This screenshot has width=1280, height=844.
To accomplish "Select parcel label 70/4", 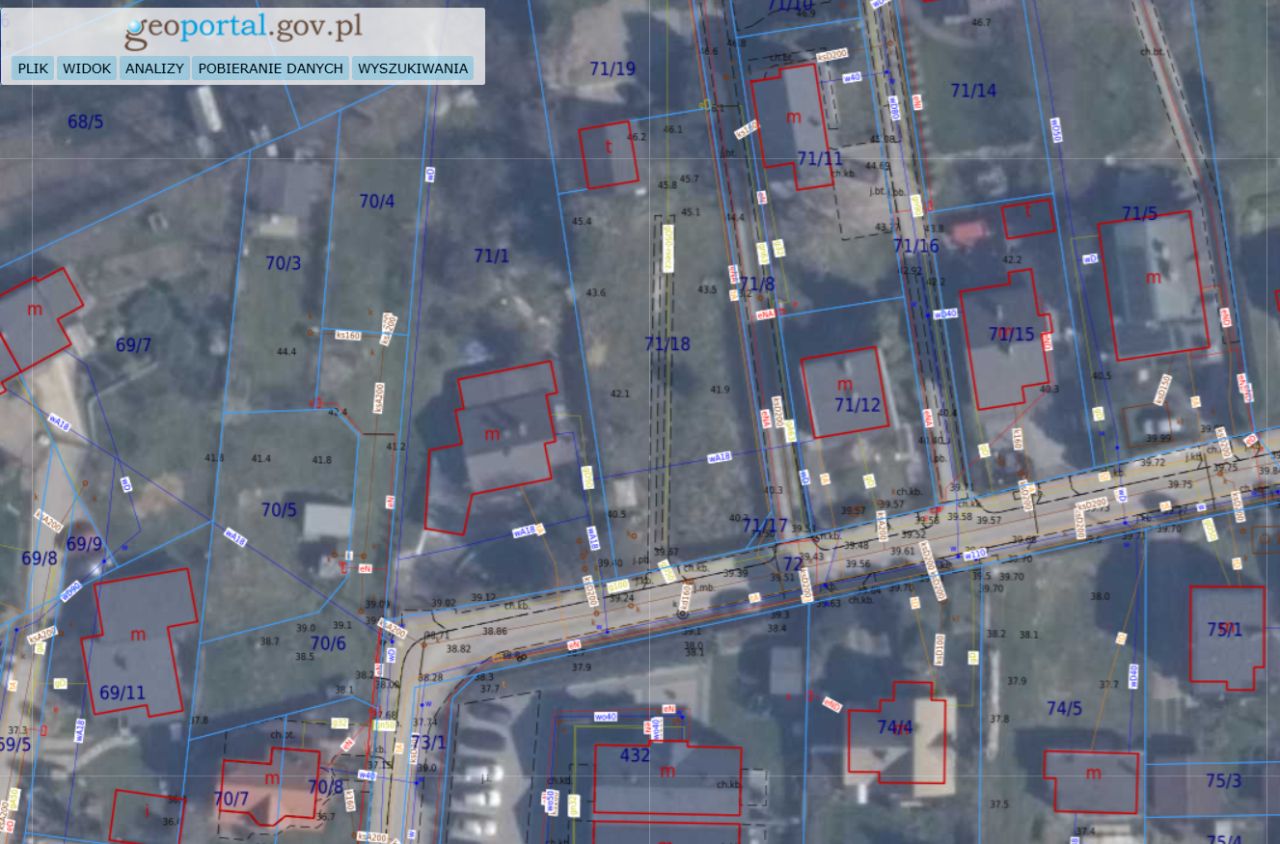I will pos(377,201).
